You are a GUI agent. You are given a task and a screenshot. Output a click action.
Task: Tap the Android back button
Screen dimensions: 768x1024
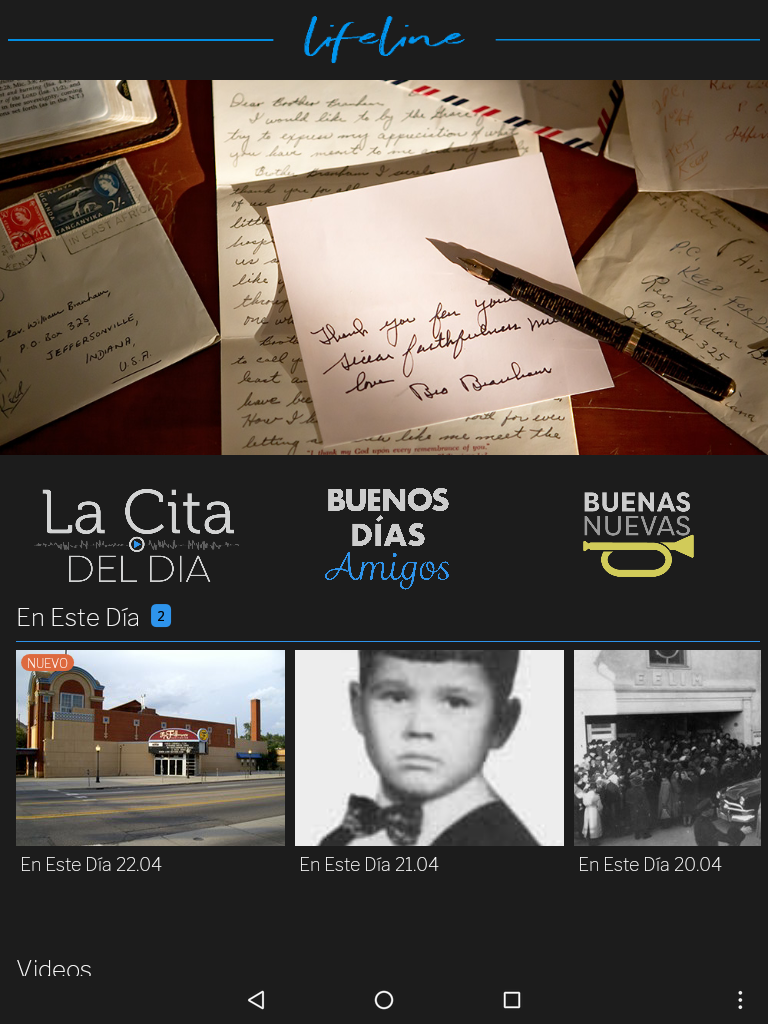click(x=256, y=999)
